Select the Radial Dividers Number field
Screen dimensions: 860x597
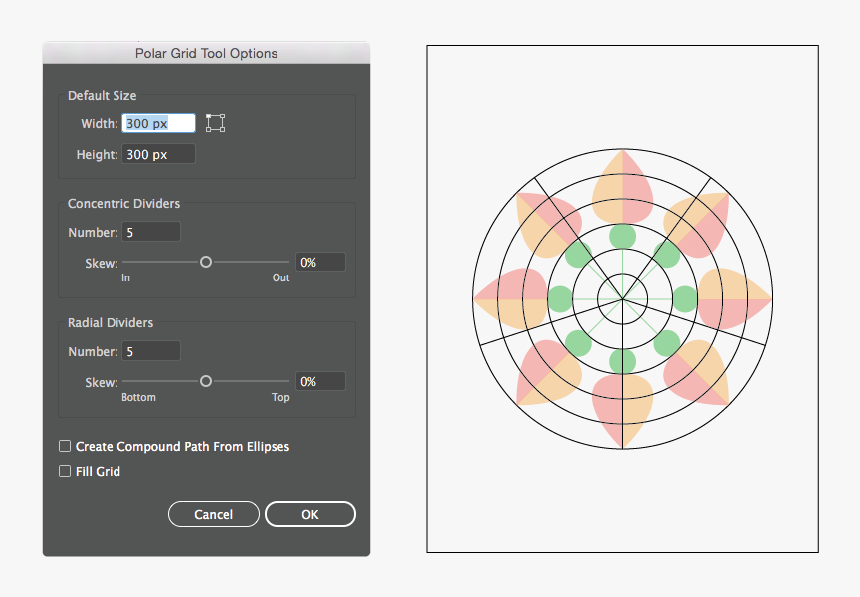pos(150,350)
